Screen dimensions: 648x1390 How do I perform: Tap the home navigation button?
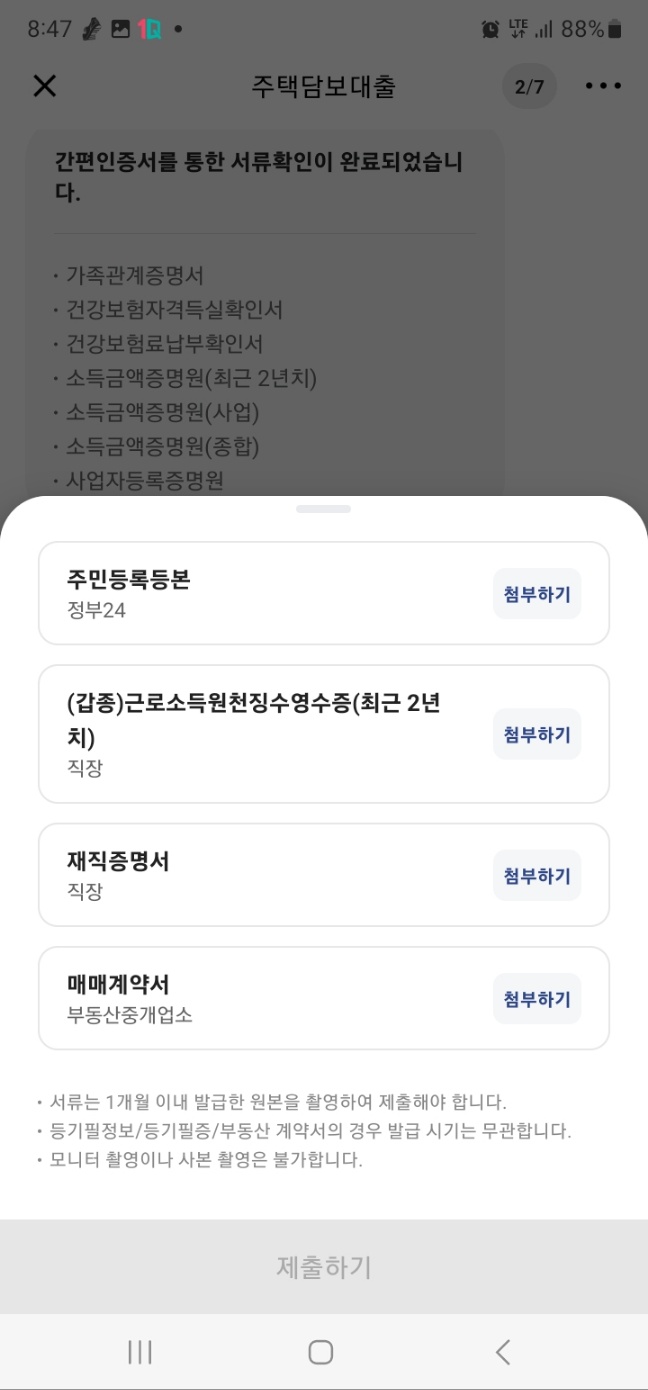pyautogui.click(x=320, y=1352)
